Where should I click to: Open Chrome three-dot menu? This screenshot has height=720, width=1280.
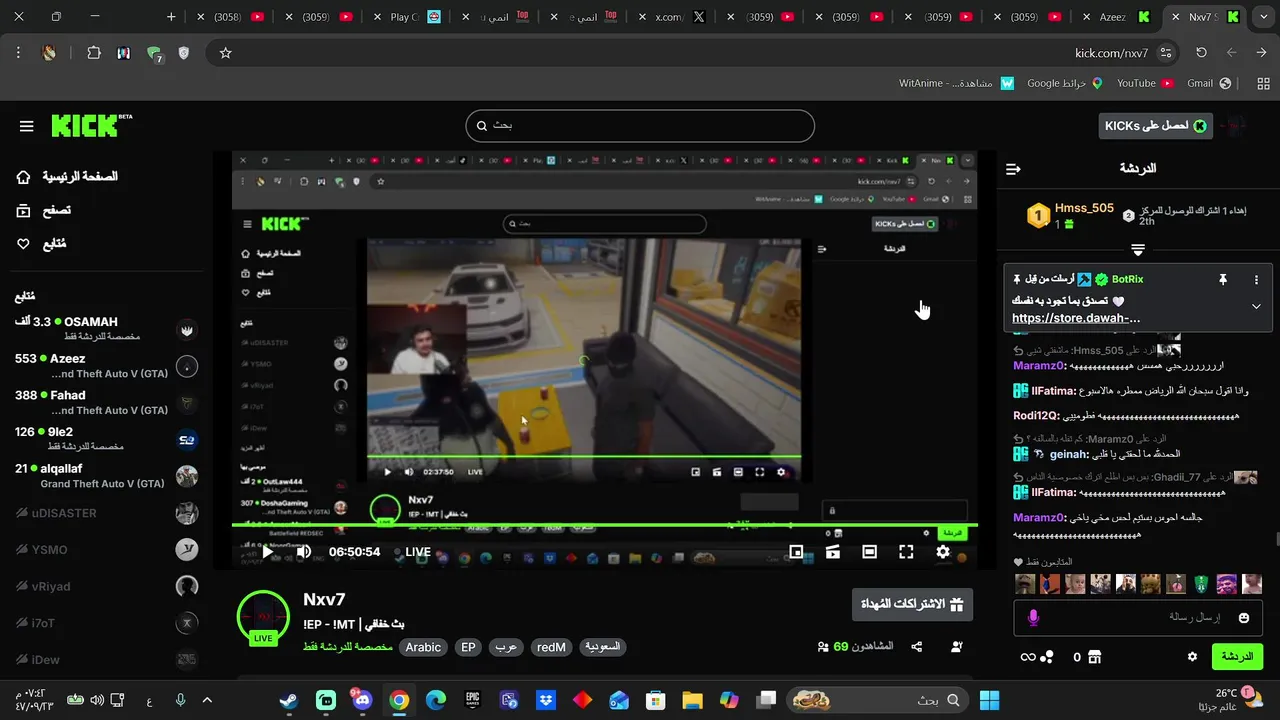point(18,53)
